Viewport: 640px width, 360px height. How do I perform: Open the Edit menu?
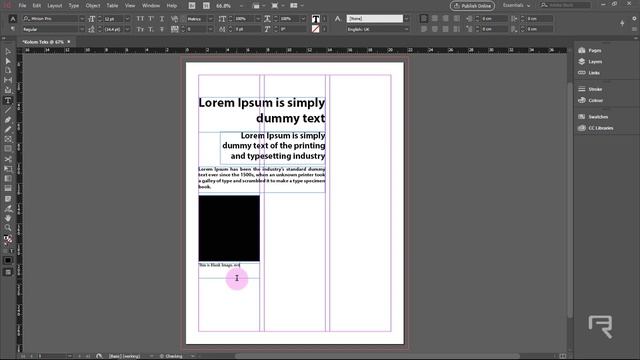point(37,6)
